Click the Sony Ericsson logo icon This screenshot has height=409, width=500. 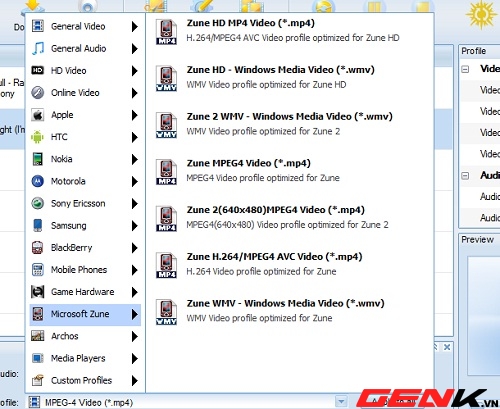[38, 203]
